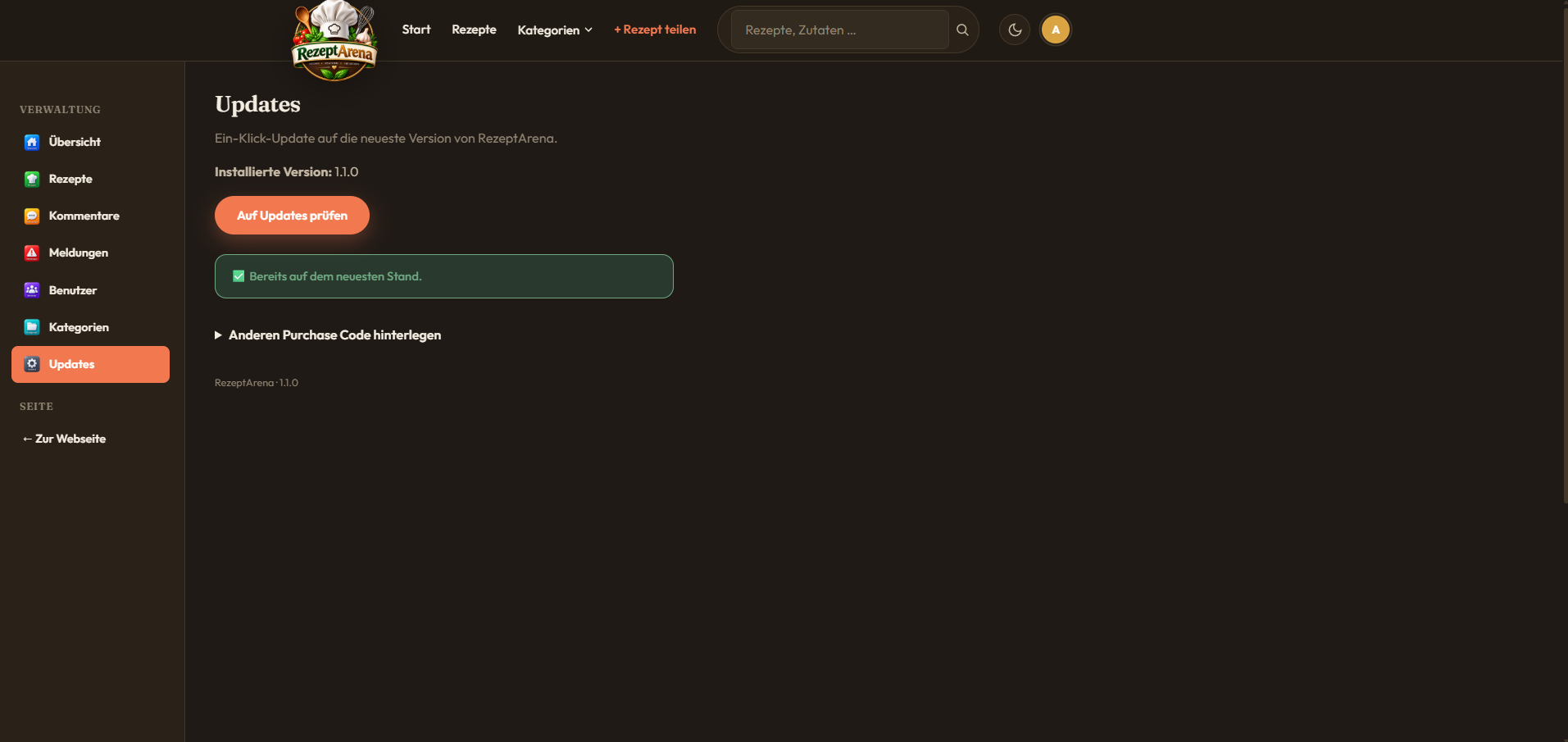Click the purple Benutzer people icon
Screen dimensions: 1568x742
coord(32,290)
